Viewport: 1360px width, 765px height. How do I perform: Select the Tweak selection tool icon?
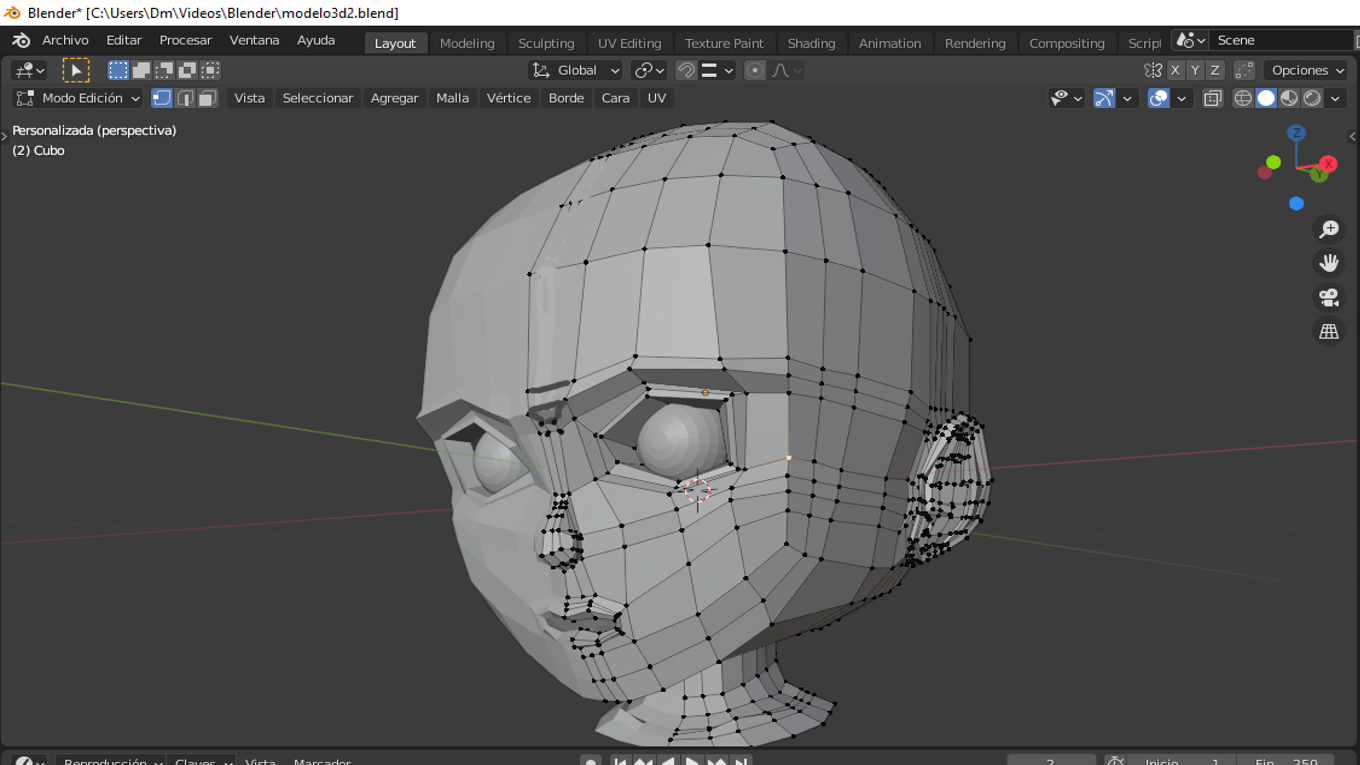tap(75, 70)
